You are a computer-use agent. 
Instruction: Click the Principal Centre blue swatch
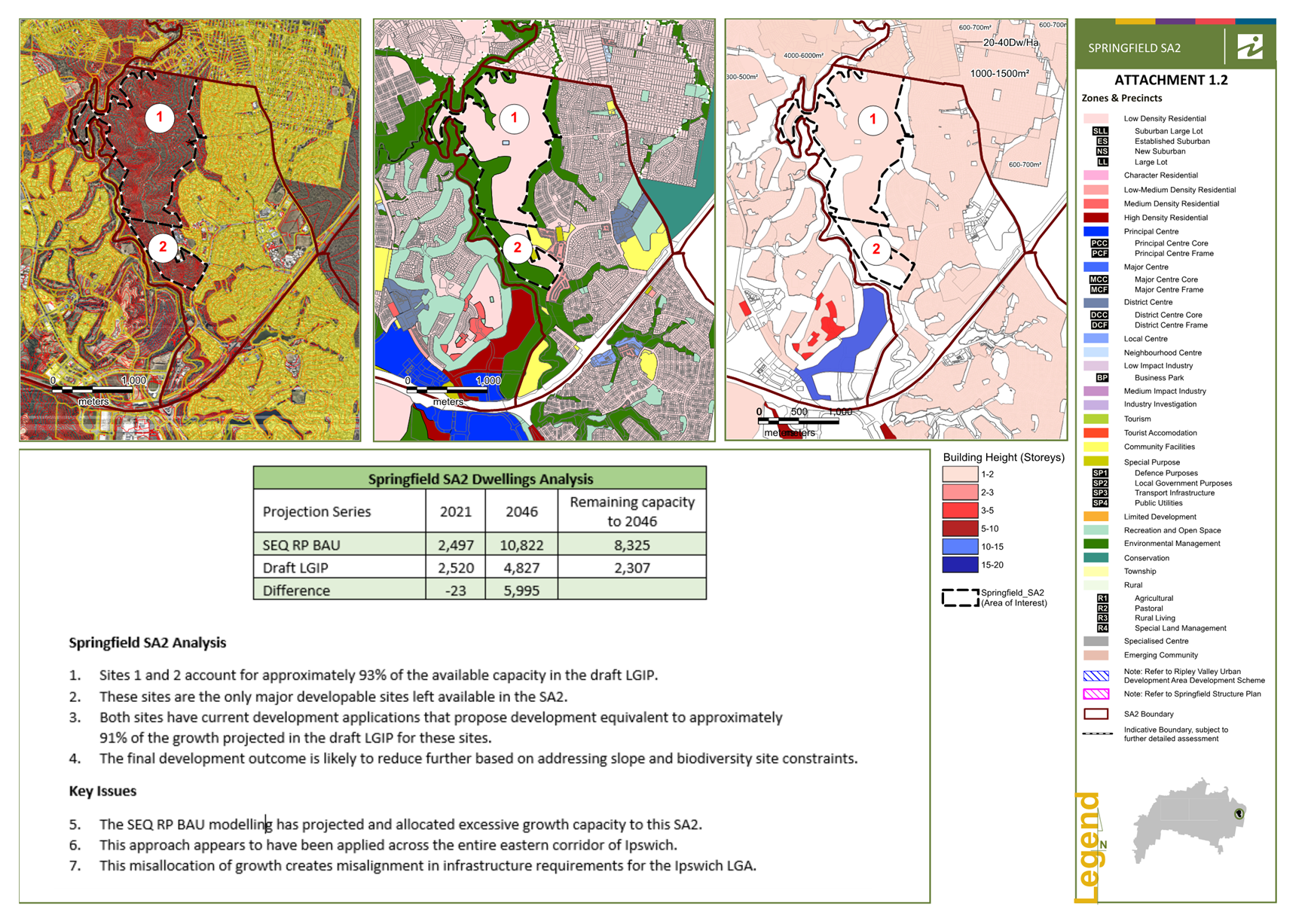tap(1096, 232)
